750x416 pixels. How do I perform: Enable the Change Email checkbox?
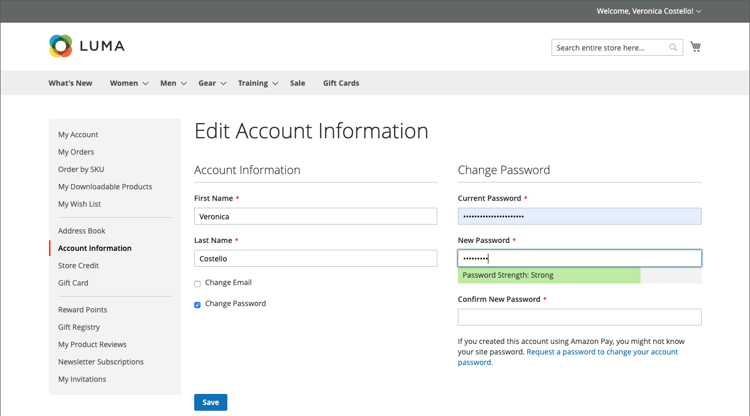click(198, 284)
